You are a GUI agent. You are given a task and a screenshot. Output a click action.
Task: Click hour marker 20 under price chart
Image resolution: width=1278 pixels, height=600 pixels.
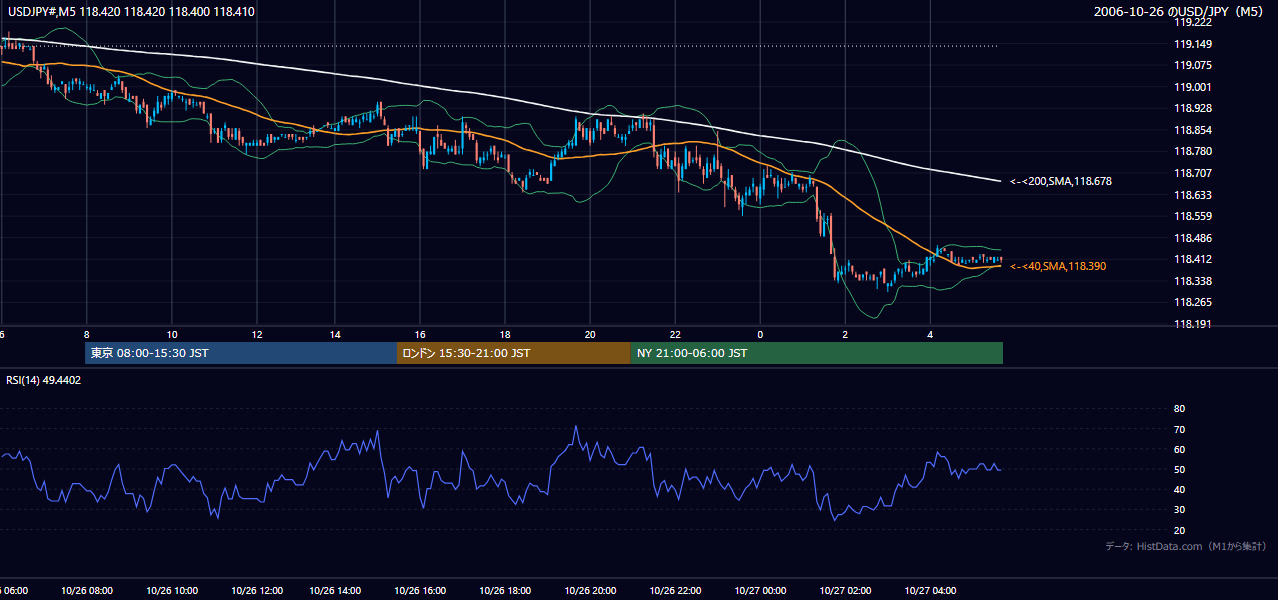tap(590, 334)
